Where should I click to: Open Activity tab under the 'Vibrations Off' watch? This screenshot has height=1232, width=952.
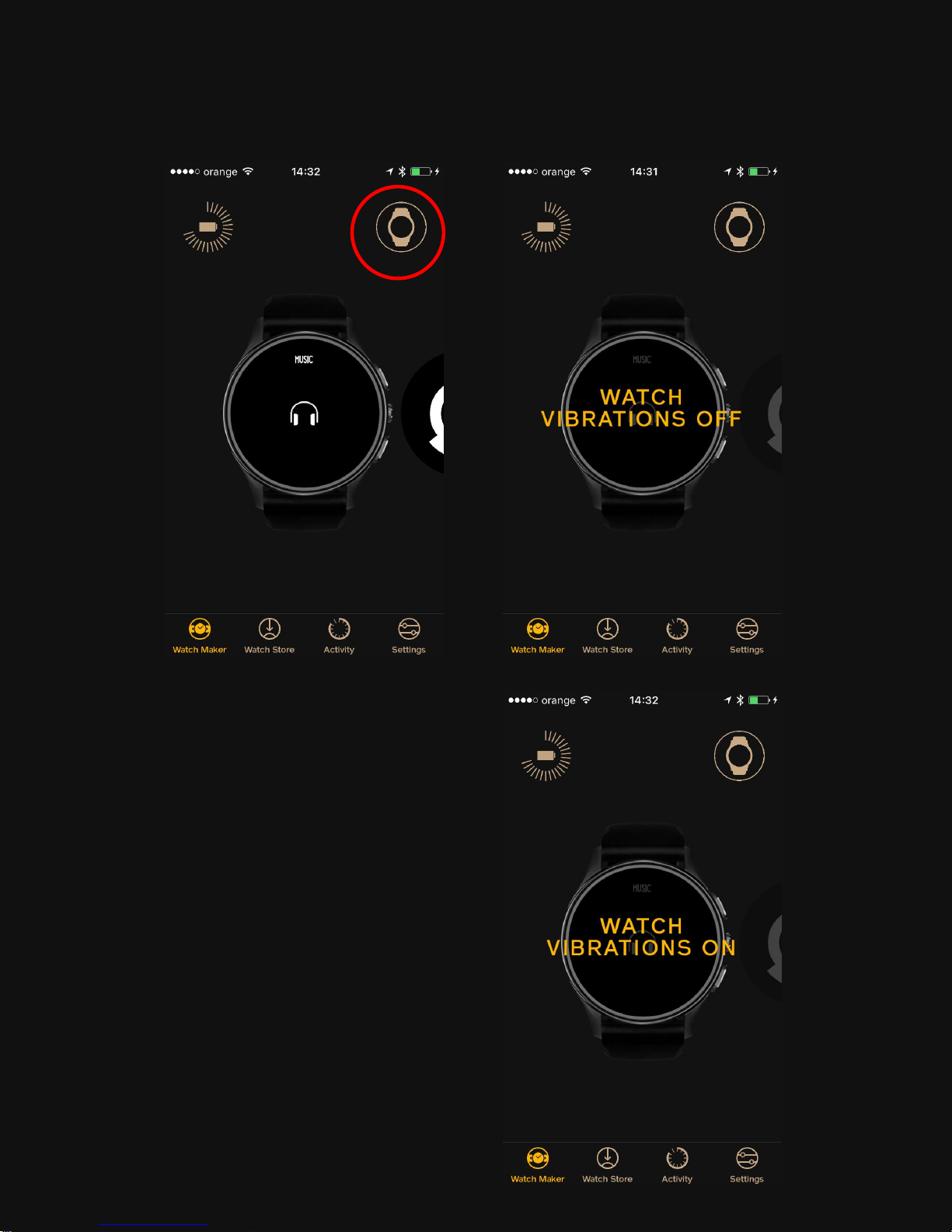[x=677, y=637]
